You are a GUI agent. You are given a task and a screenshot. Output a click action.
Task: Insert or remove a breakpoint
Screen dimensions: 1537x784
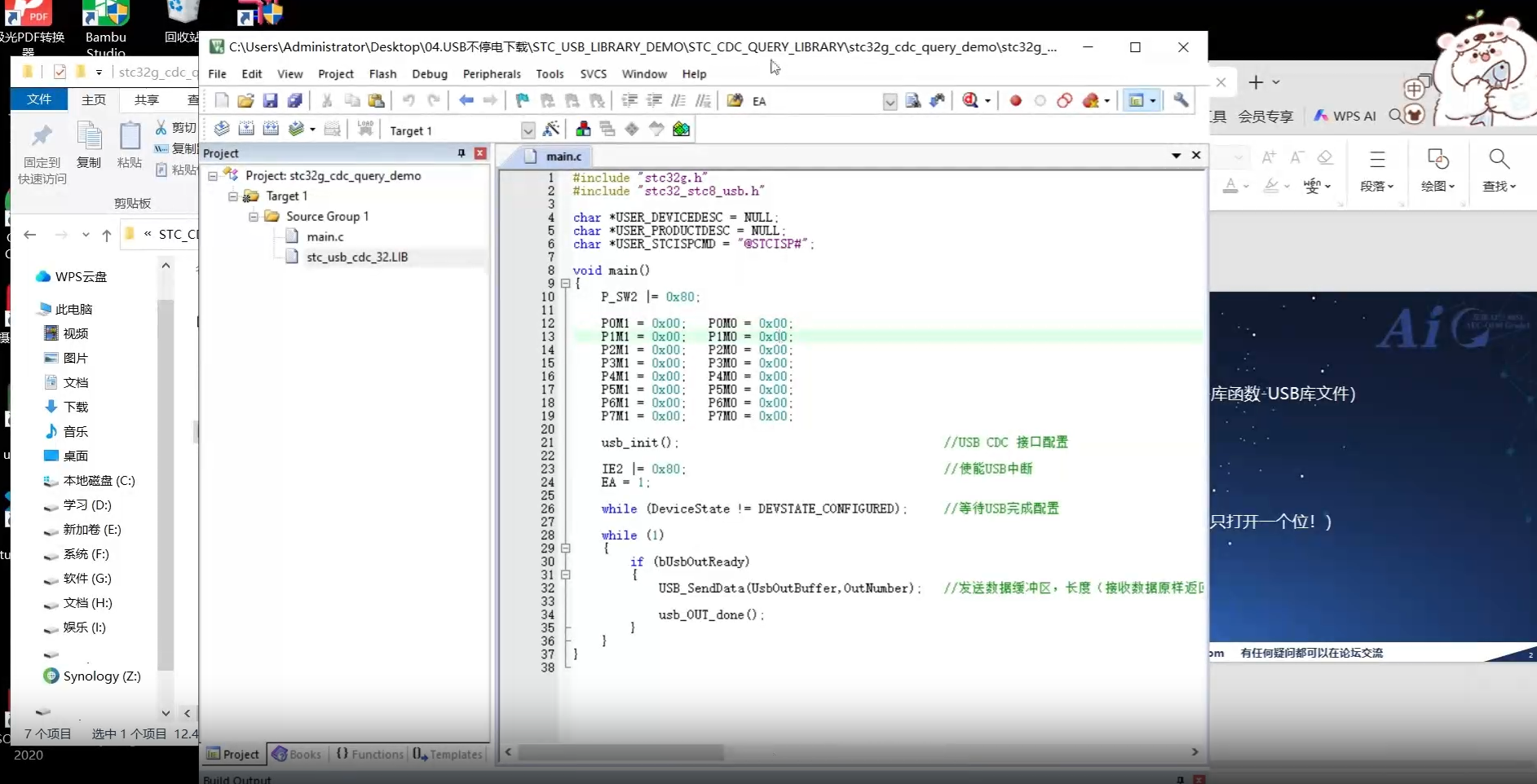point(1015,100)
